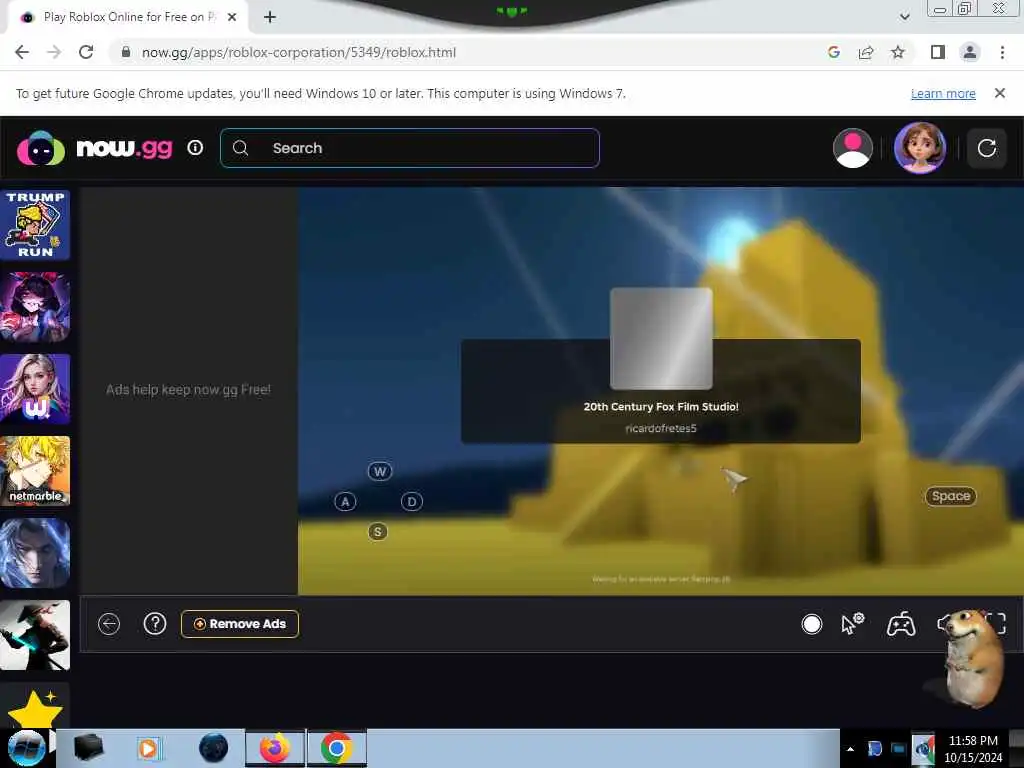1024x768 pixels.
Task: Tap the W key overlay
Action: coord(380,472)
